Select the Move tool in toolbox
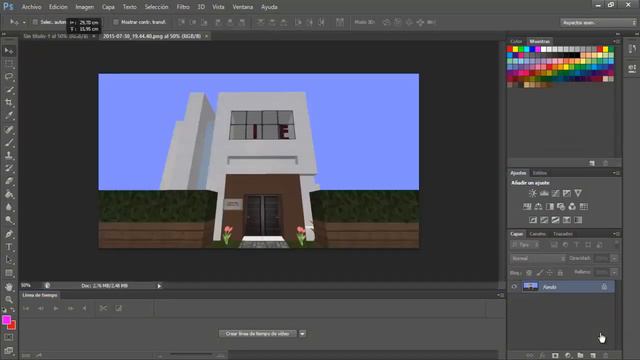 9,51
